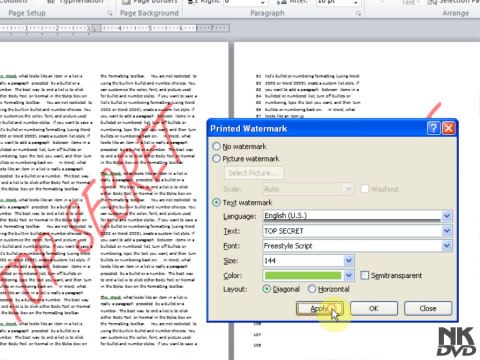Select the Text watermark radio button
Screen dimensions: 480x360
tap(216, 202)
